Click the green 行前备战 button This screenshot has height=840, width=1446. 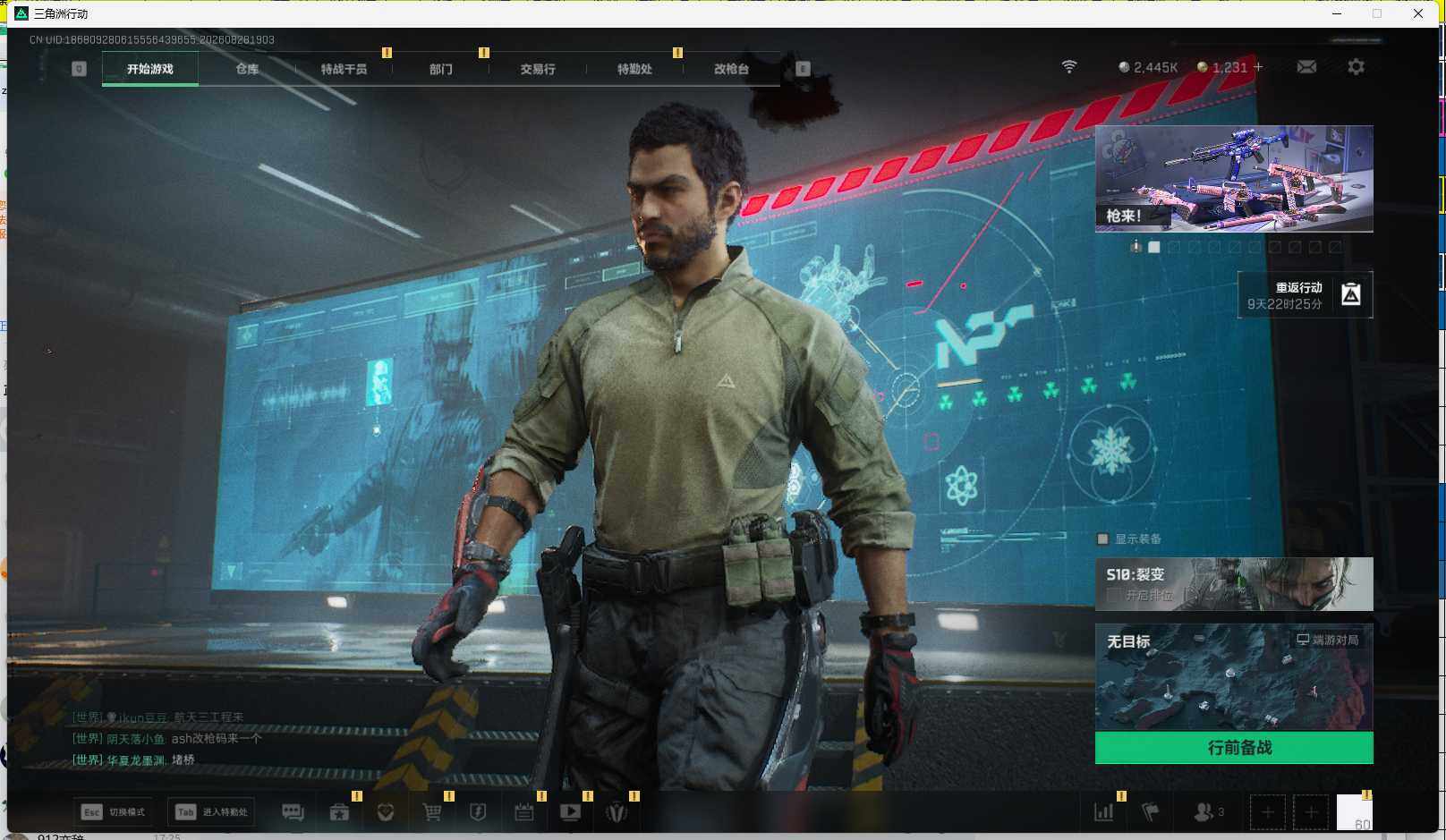pyautogui.click(x=1234, y=748)
